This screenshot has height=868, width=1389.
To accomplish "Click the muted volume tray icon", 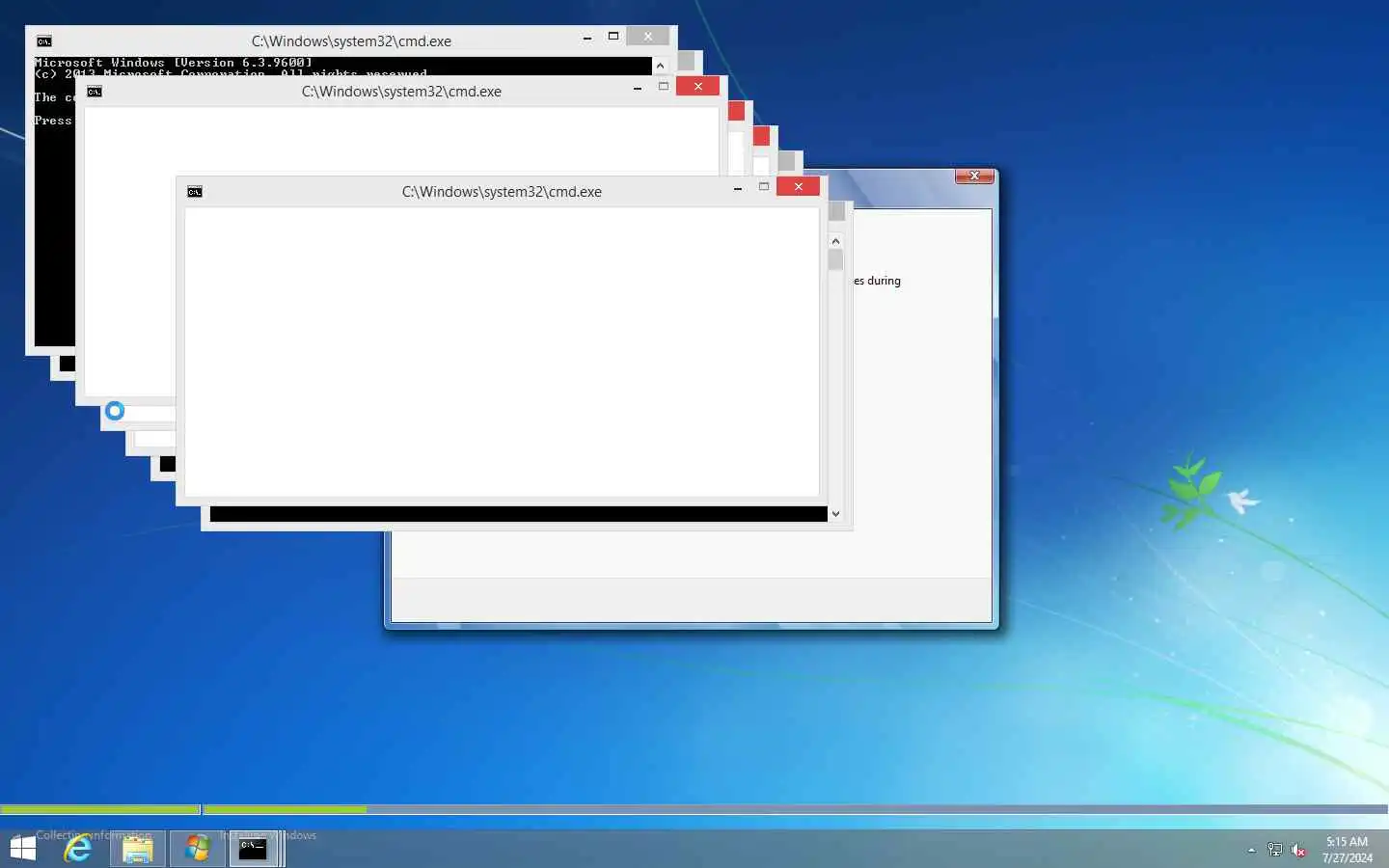I will pos(1299,850).
